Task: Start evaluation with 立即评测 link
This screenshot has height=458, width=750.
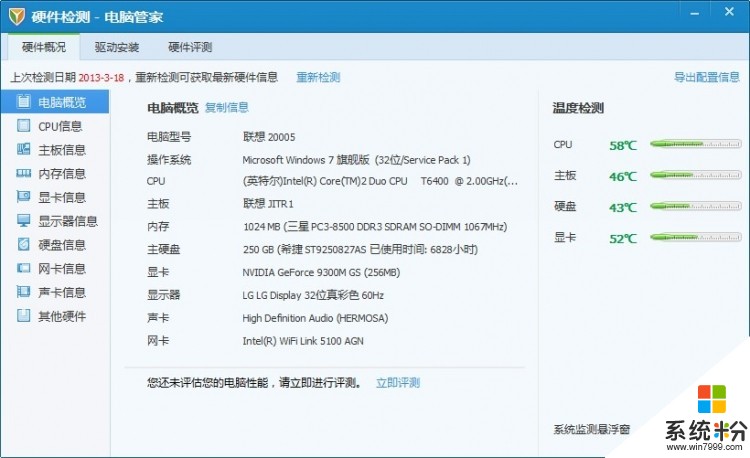Action: (x=398, y=383)
